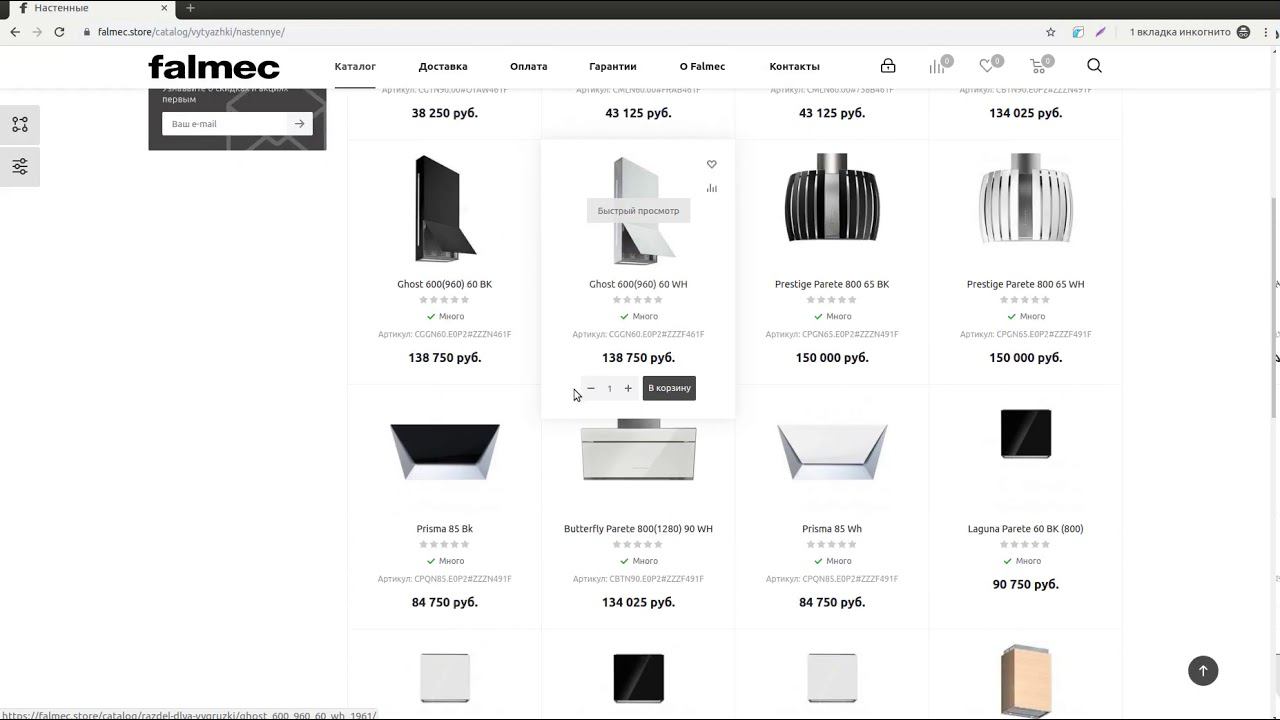Open the Ghost 600(960) 60 BK title link
Screen dimensions: 1280x720
(x=445, y=284)
